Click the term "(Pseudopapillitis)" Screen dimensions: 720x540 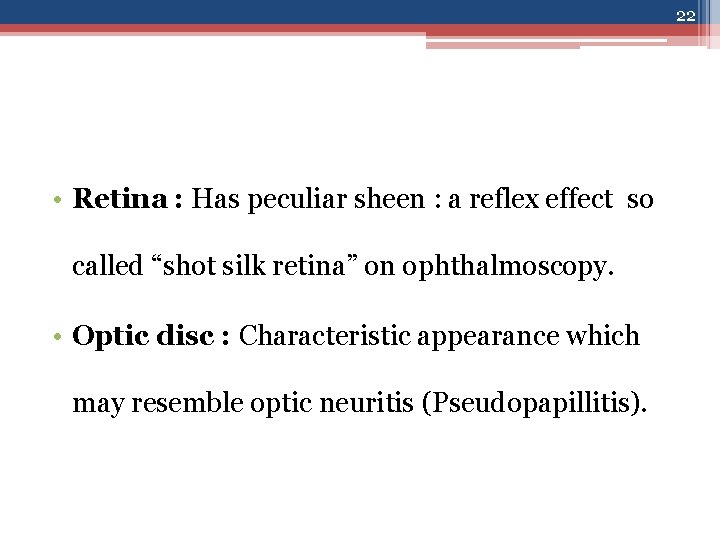(x=534, y=405)
